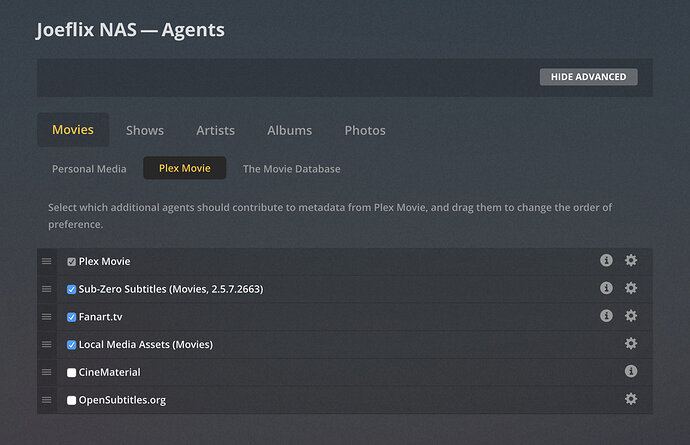
Task: Uncheck Local Media Assets (Movies)
Action: pyautogui.click(x=72, y=345)
